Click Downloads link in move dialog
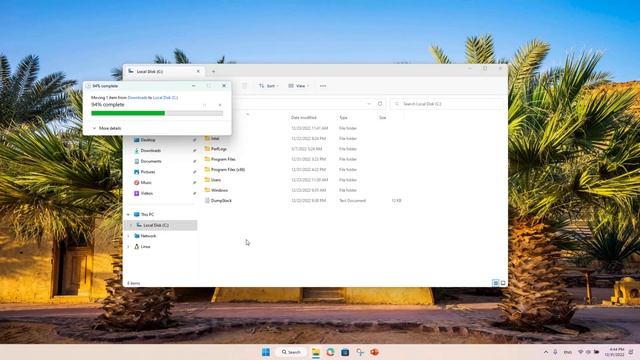 click(137, 98)
